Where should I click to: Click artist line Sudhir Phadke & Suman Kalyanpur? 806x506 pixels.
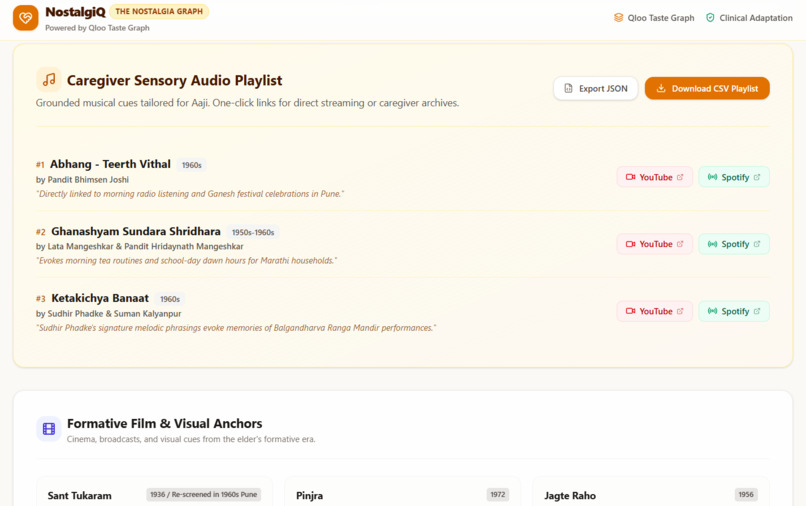tap(108, 314)
